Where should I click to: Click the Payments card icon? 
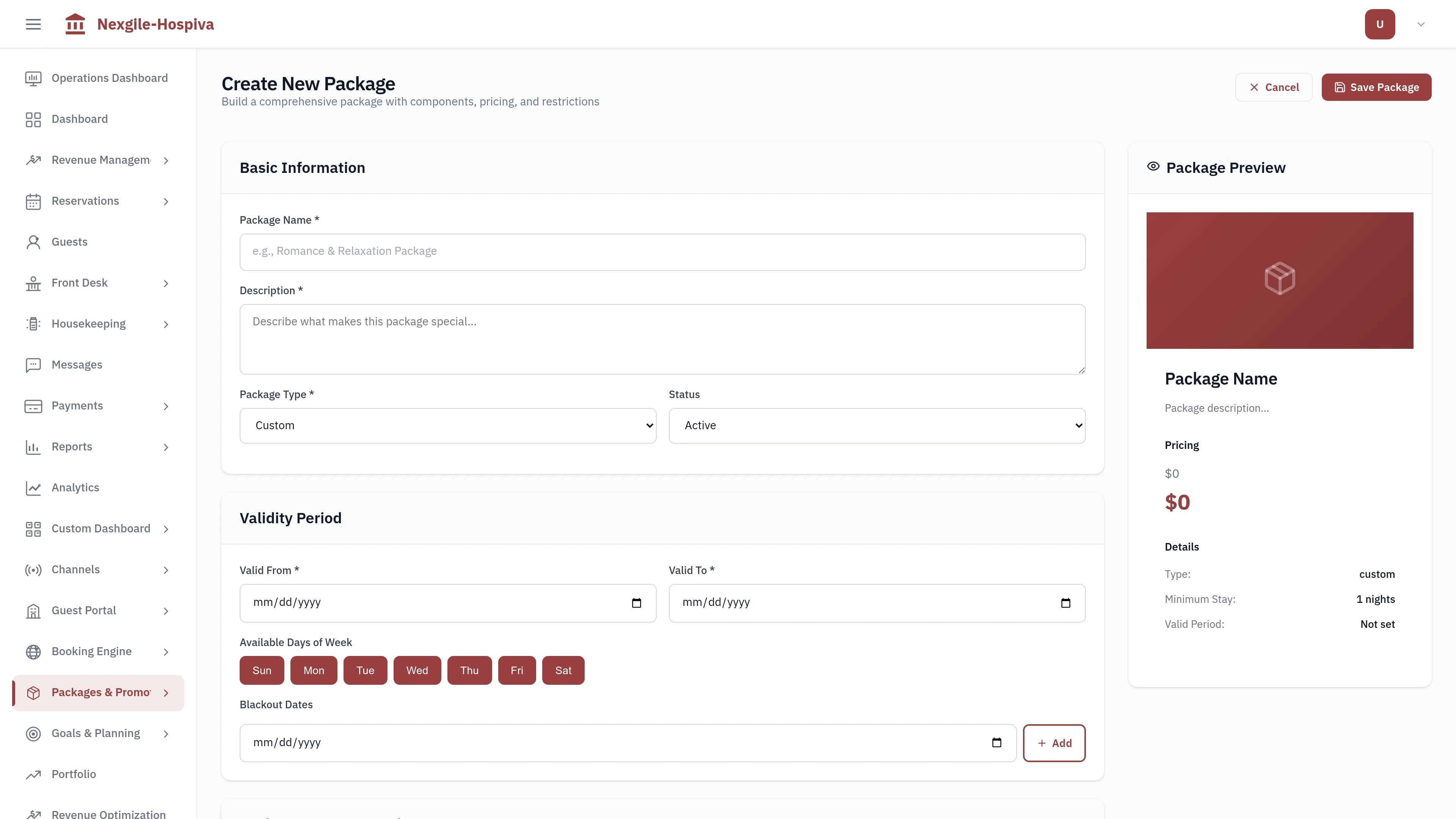click(x=32, y=405)
